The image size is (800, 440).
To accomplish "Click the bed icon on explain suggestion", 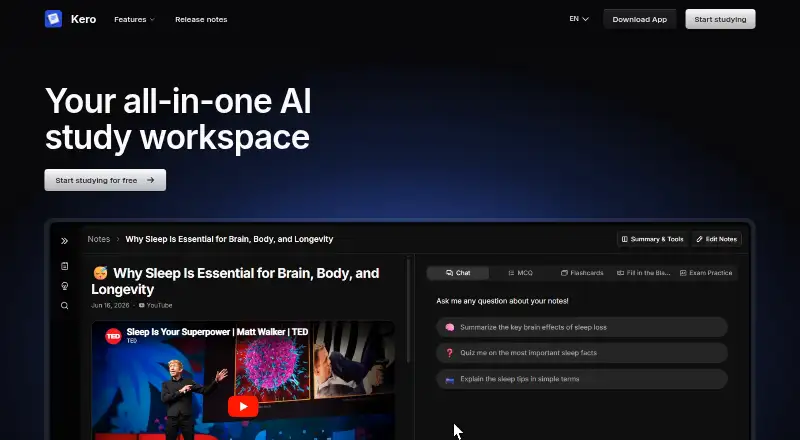I will tap(449, 379).
